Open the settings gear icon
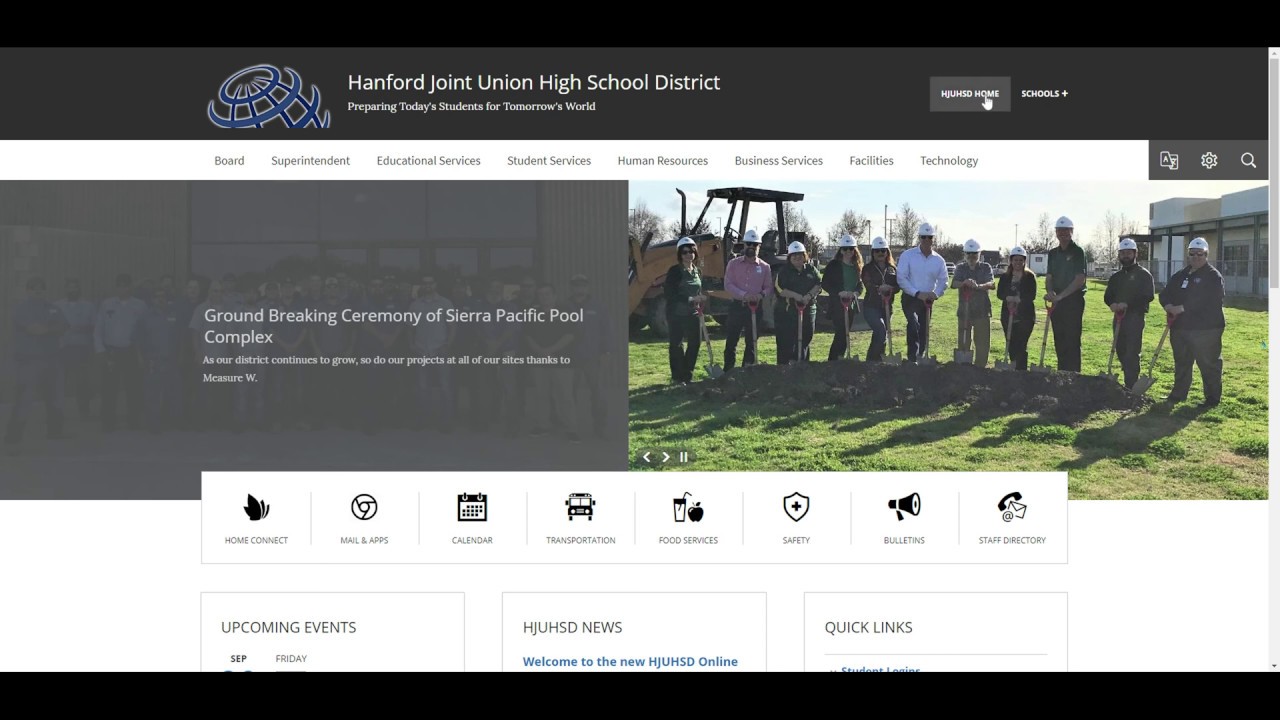This screenshot has height=720, width=1280. click(x=1209, y=160)
